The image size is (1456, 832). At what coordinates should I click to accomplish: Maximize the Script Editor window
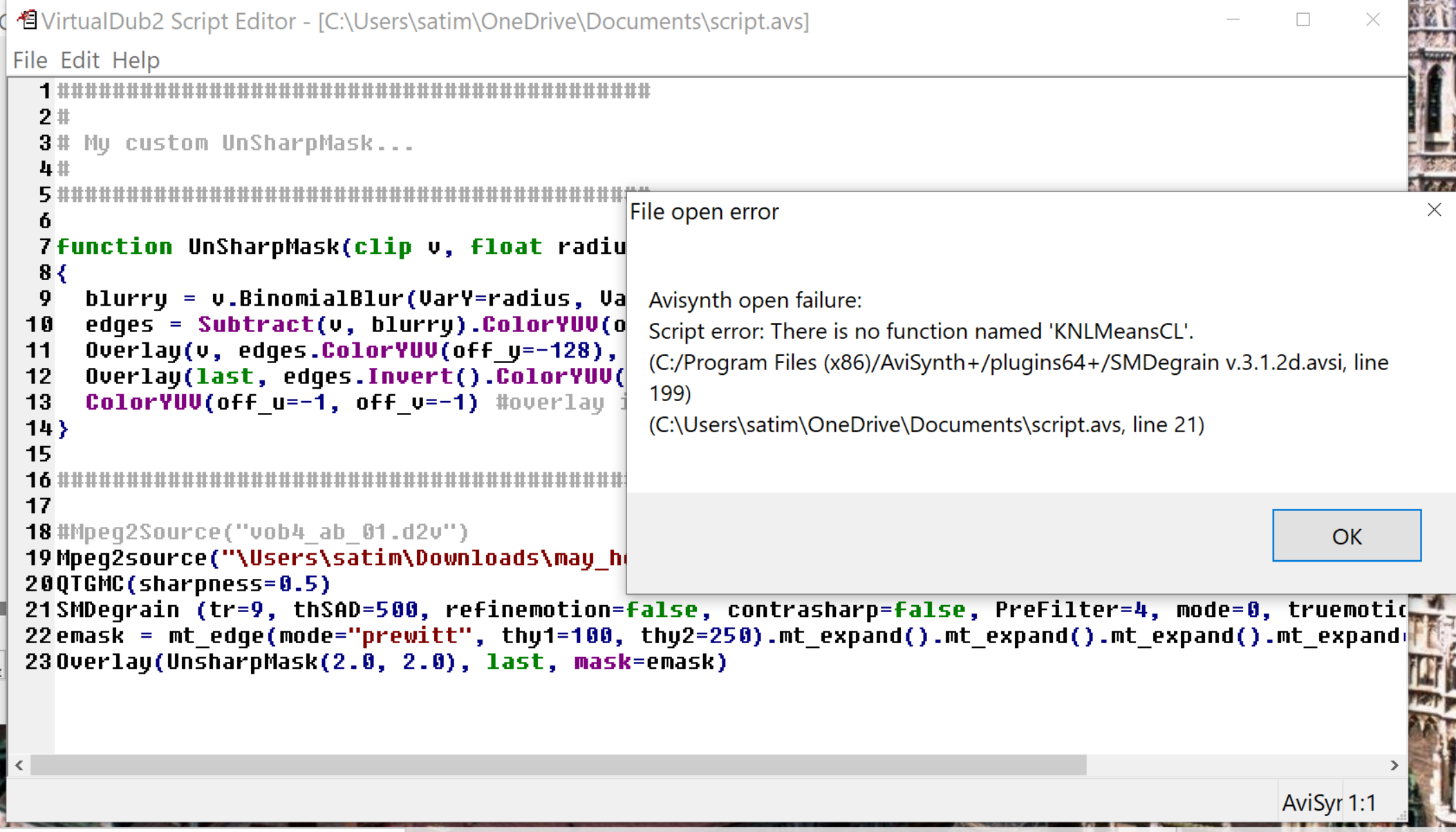[x=1303, y=20]
